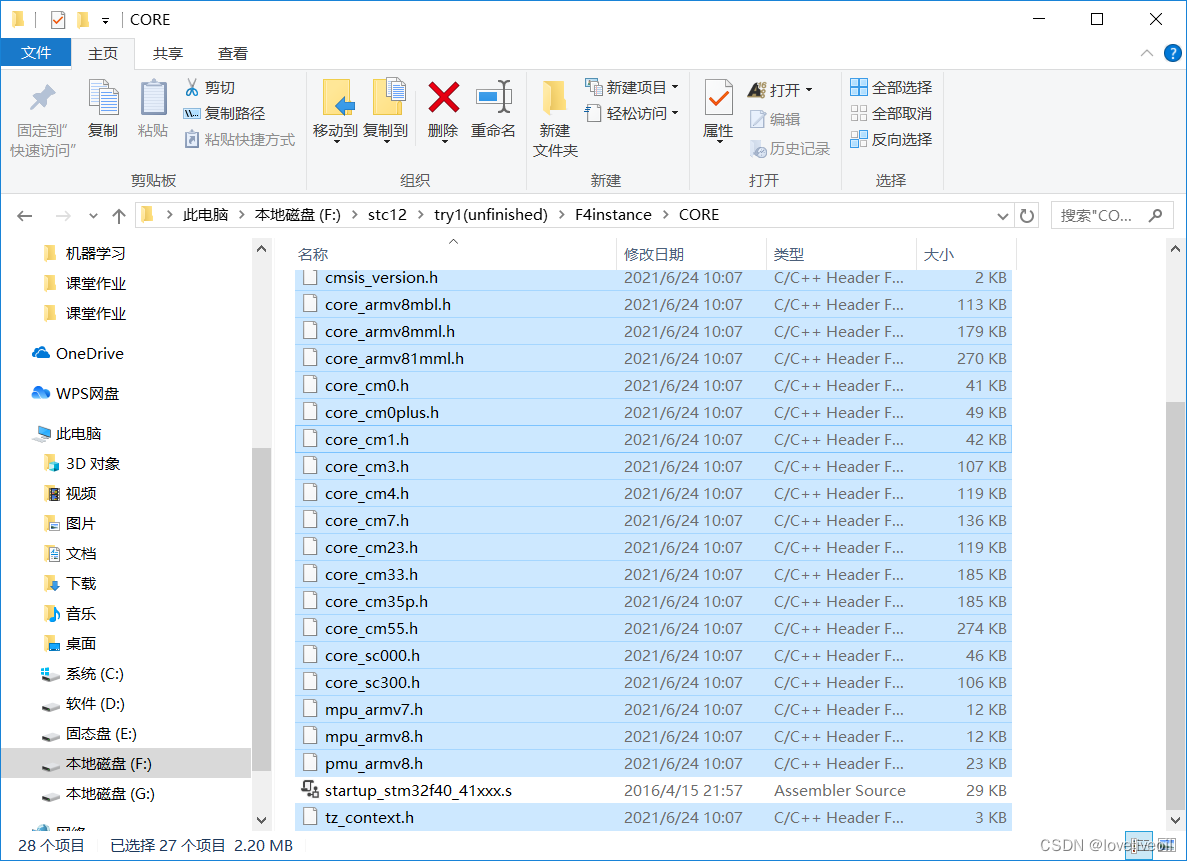The image size is (1187, 861).
Task: Click the file list vertical scrollbar
Action: pos(1175,605)
